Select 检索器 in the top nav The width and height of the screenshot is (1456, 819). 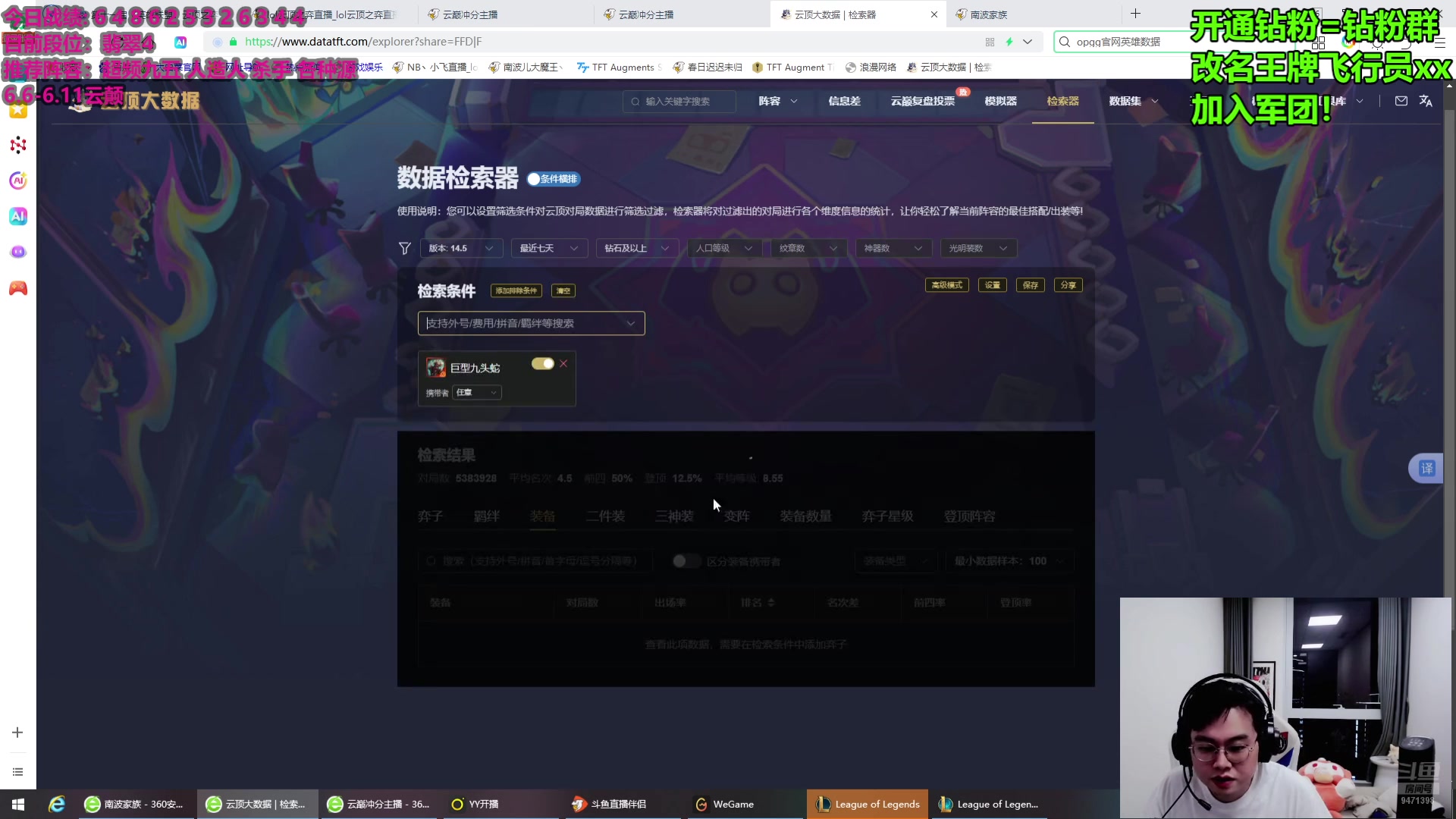click(x=1062, y=101)
